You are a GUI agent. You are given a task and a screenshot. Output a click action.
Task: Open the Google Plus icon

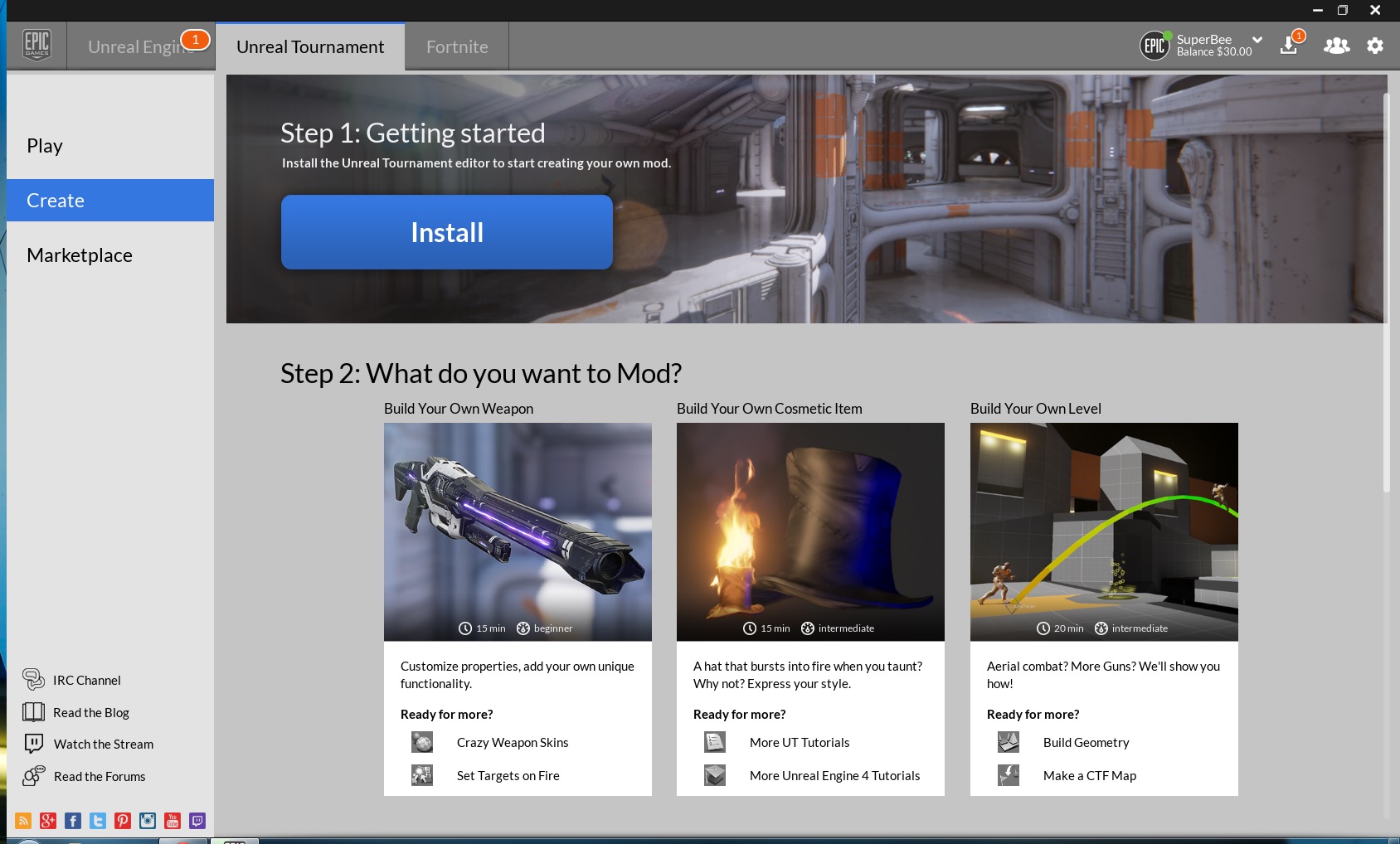click(48, 821)
